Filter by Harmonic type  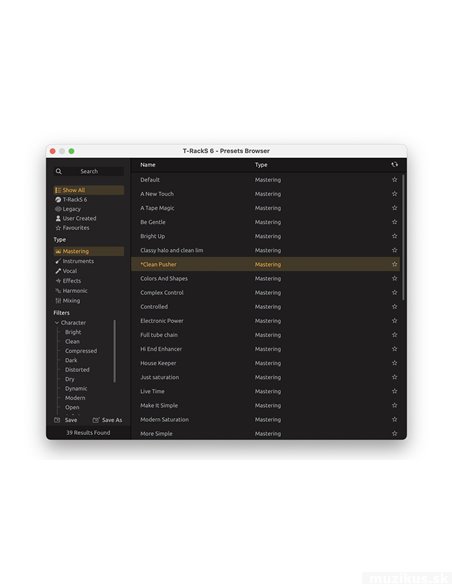pyautogui.click(x=71, y=291)
